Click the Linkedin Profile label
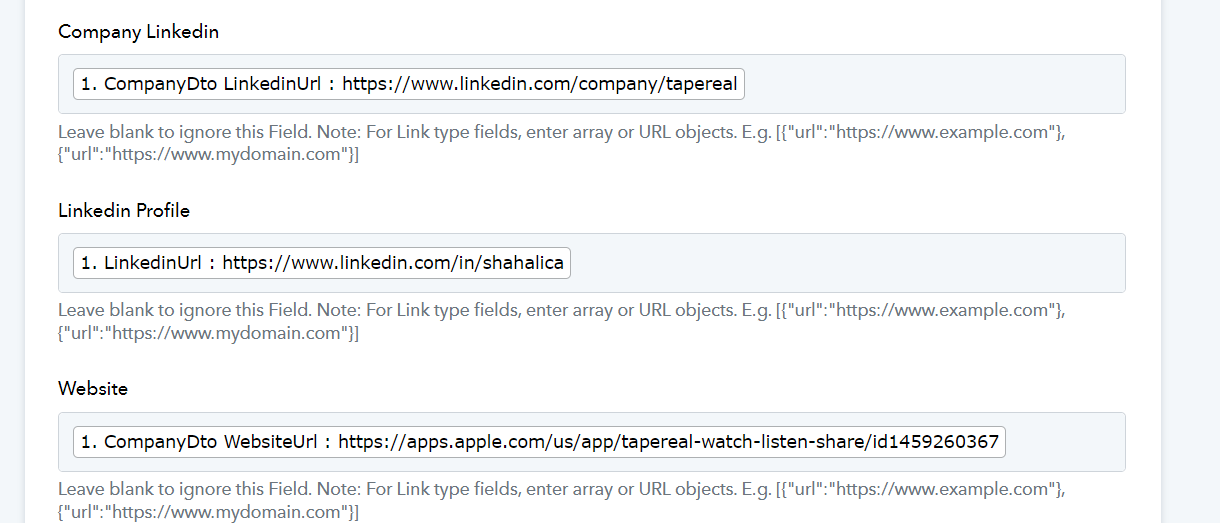 (124, 211)
